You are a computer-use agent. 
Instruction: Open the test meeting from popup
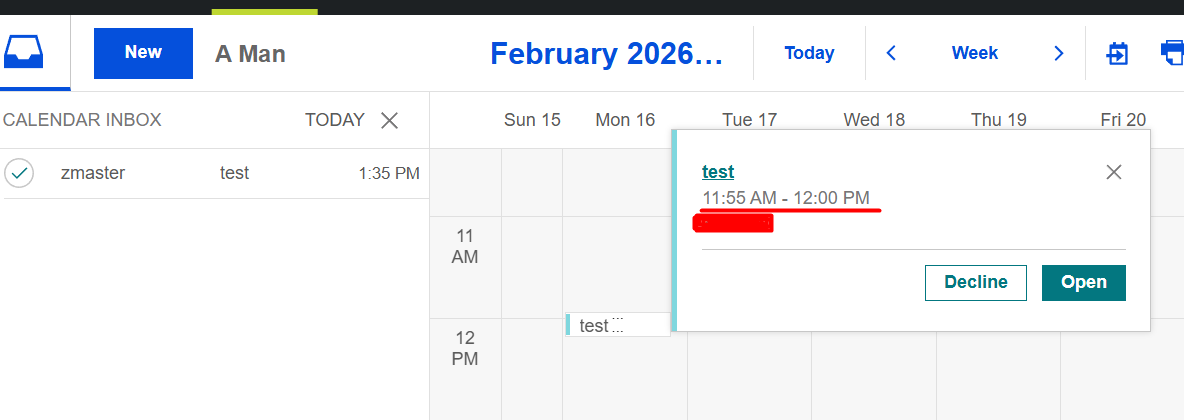pyautogui.click(x=1083, y=282)
